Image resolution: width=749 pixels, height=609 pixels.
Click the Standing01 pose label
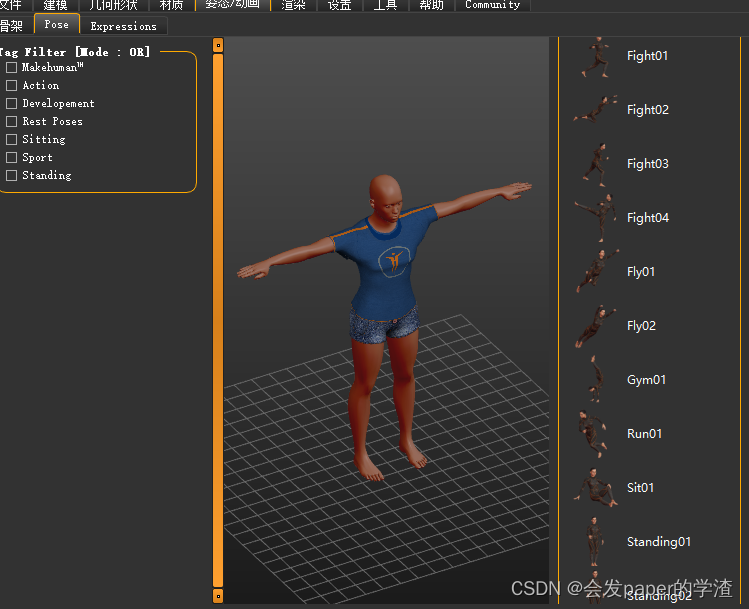(x=659, y=542)
